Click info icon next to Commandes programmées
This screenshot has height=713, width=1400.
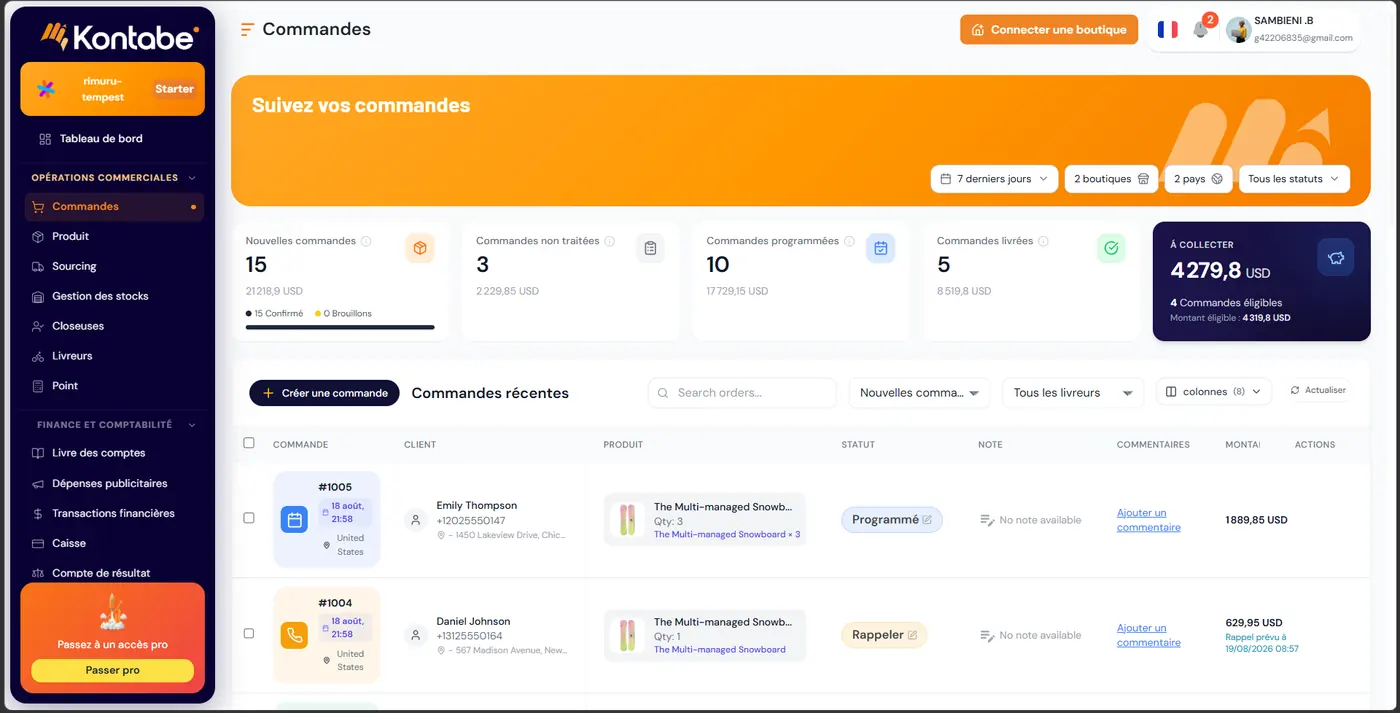coord(849,241)
